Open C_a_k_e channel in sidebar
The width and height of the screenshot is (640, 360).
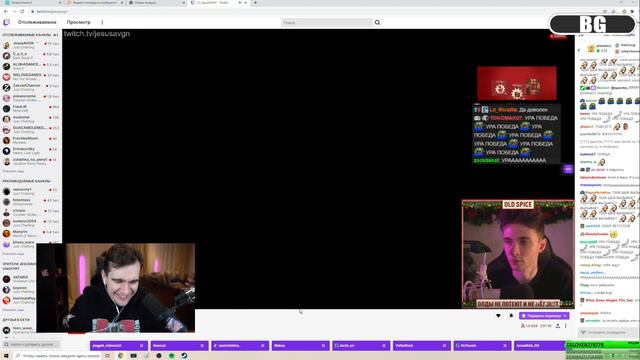[31, 56]
